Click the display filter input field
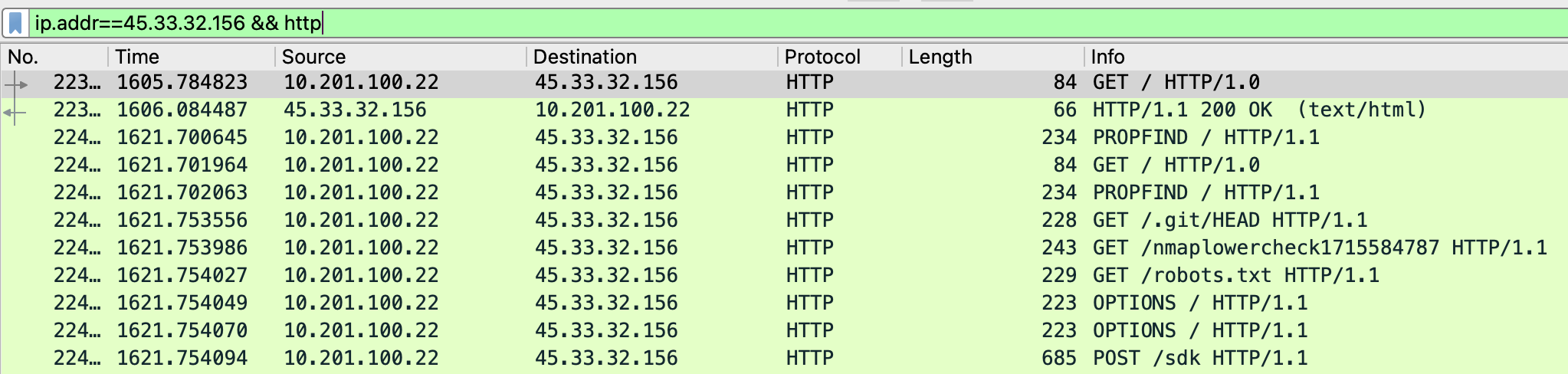This screenshot has width=1568, height=374. point(766,23)
